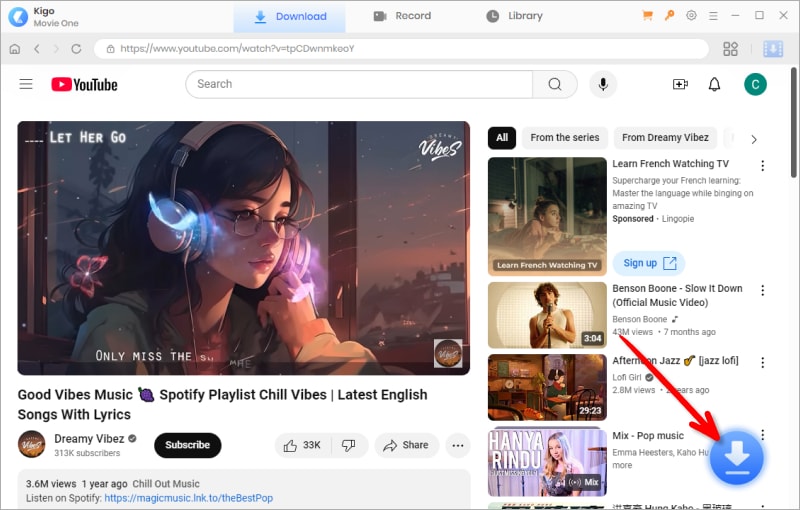The image size is (800, 510).
Task: Open options for Afternoon Jazz video
Action: click(x=762, y=363)
